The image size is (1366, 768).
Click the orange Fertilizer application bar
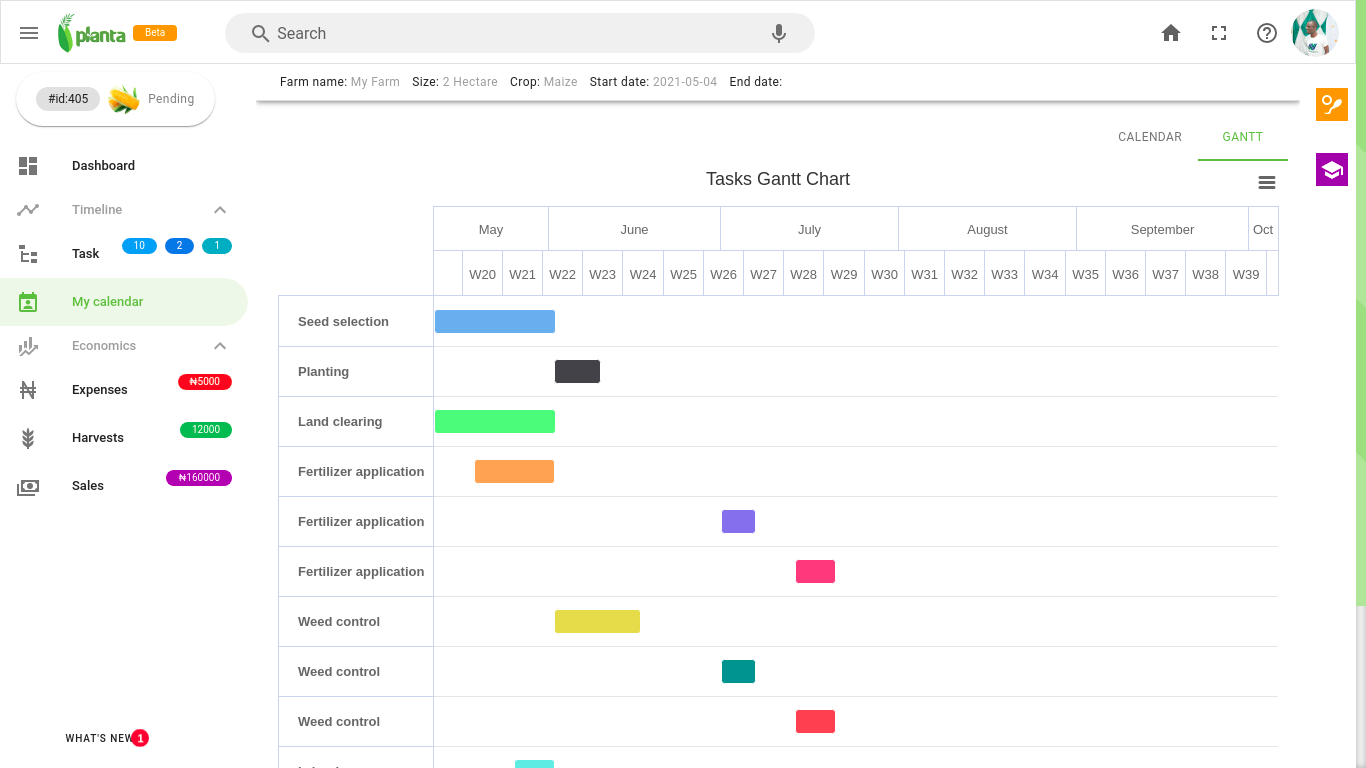click(514, 471)
